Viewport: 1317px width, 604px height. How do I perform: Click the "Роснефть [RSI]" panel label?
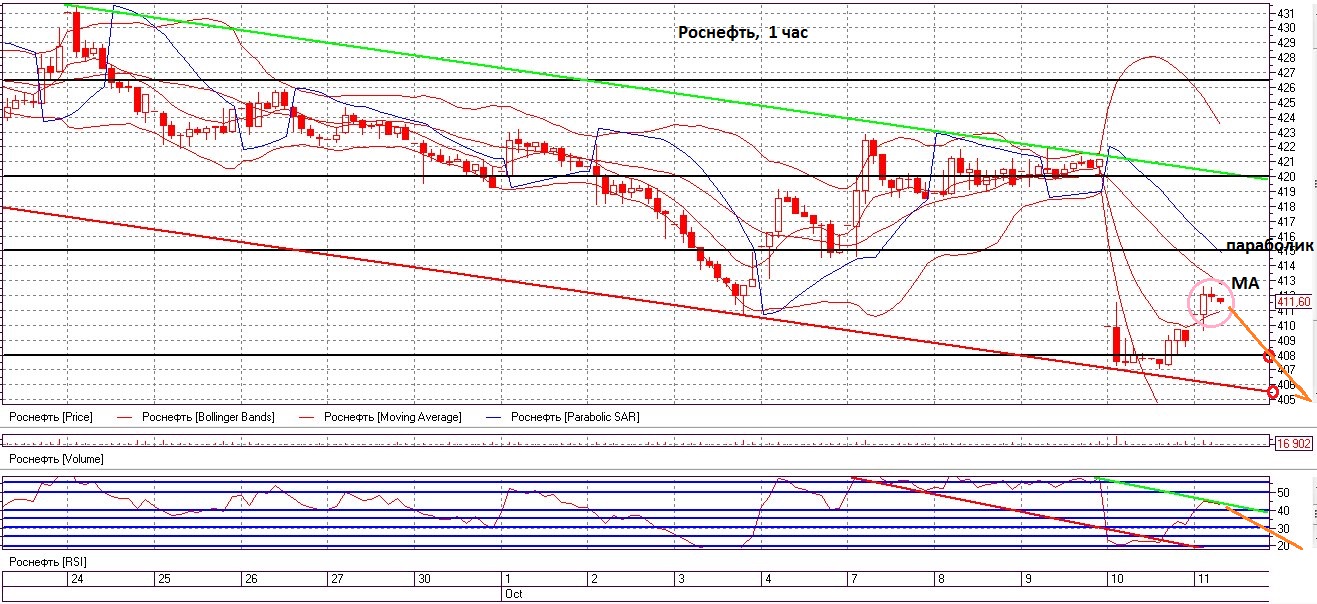point(47,564)
